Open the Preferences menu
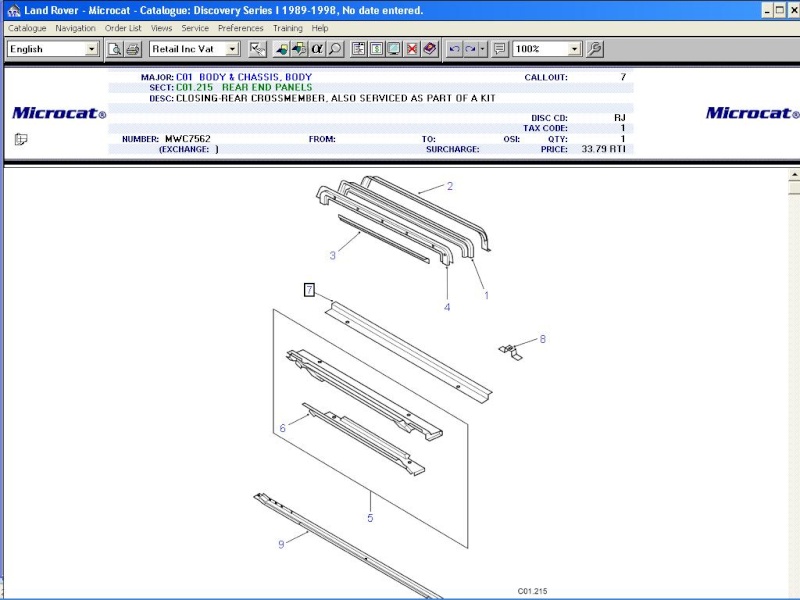Viewport: 800px width, 600px height. pos(240,28)
